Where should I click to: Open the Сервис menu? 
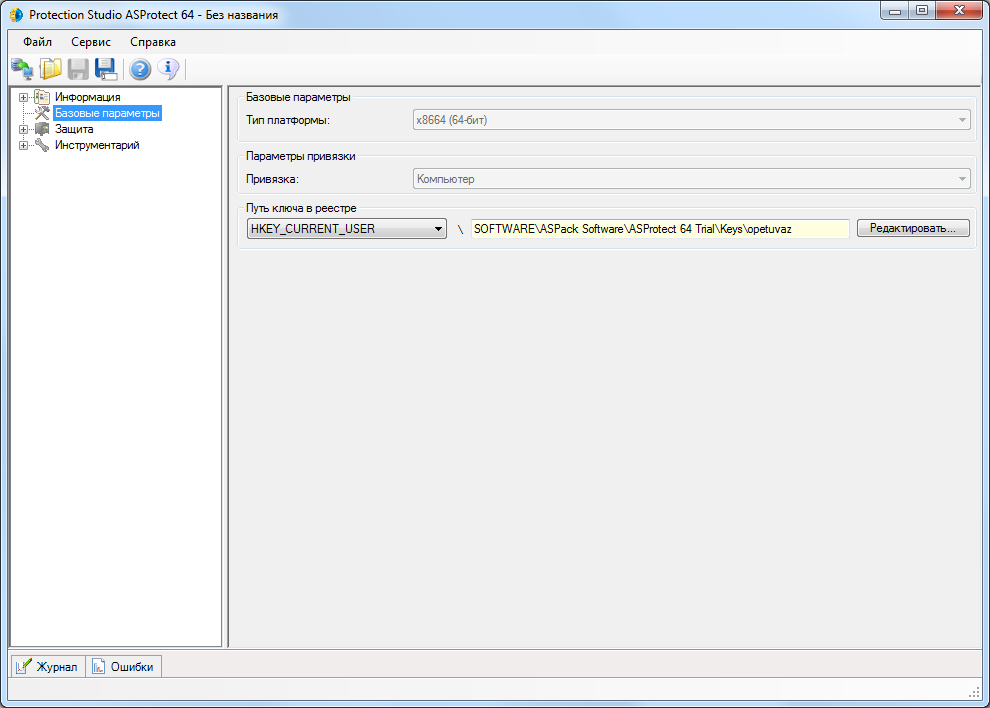(91, 42)
